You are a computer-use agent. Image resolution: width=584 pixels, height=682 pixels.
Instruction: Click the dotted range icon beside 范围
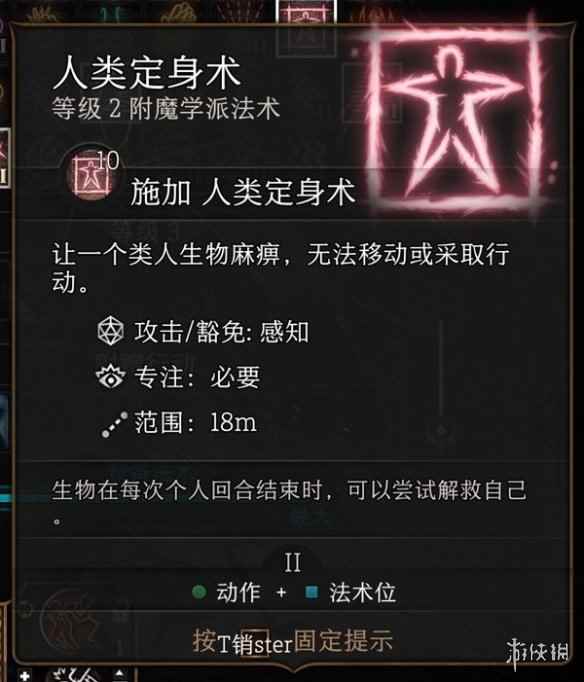point(115,424)
